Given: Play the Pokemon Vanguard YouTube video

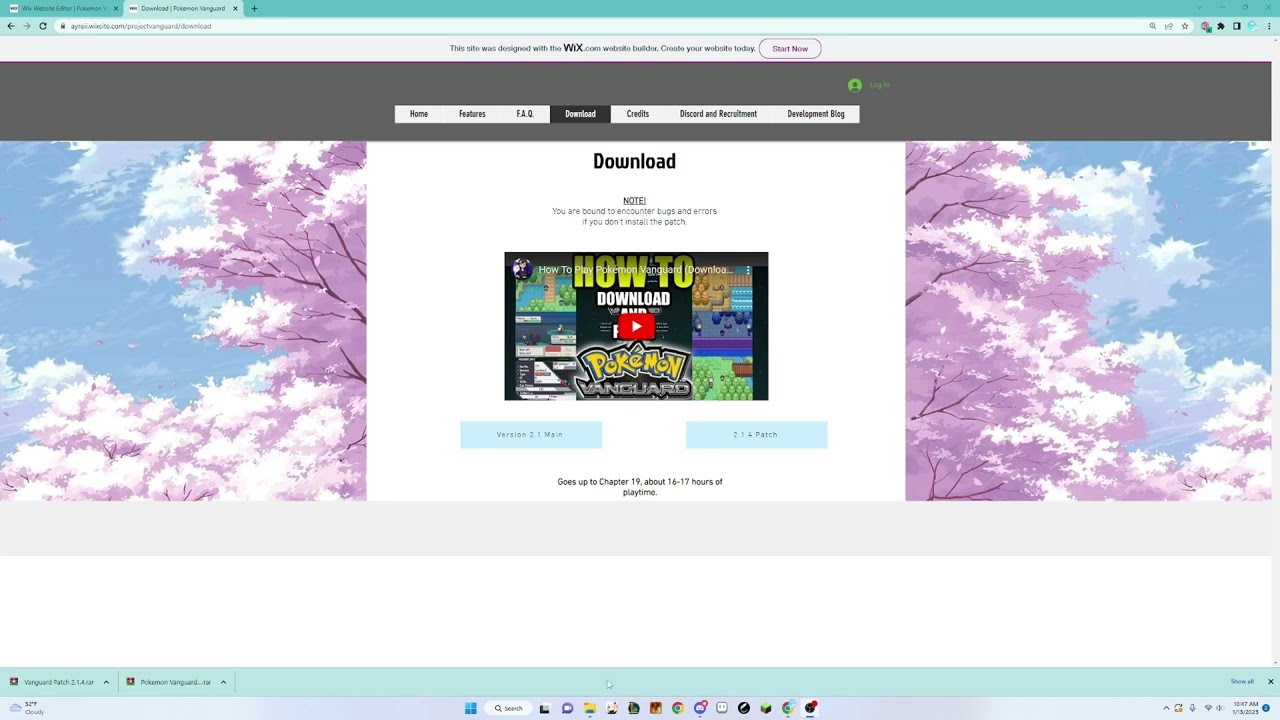Looking at the screenshot, I should (x=636, y=326).
